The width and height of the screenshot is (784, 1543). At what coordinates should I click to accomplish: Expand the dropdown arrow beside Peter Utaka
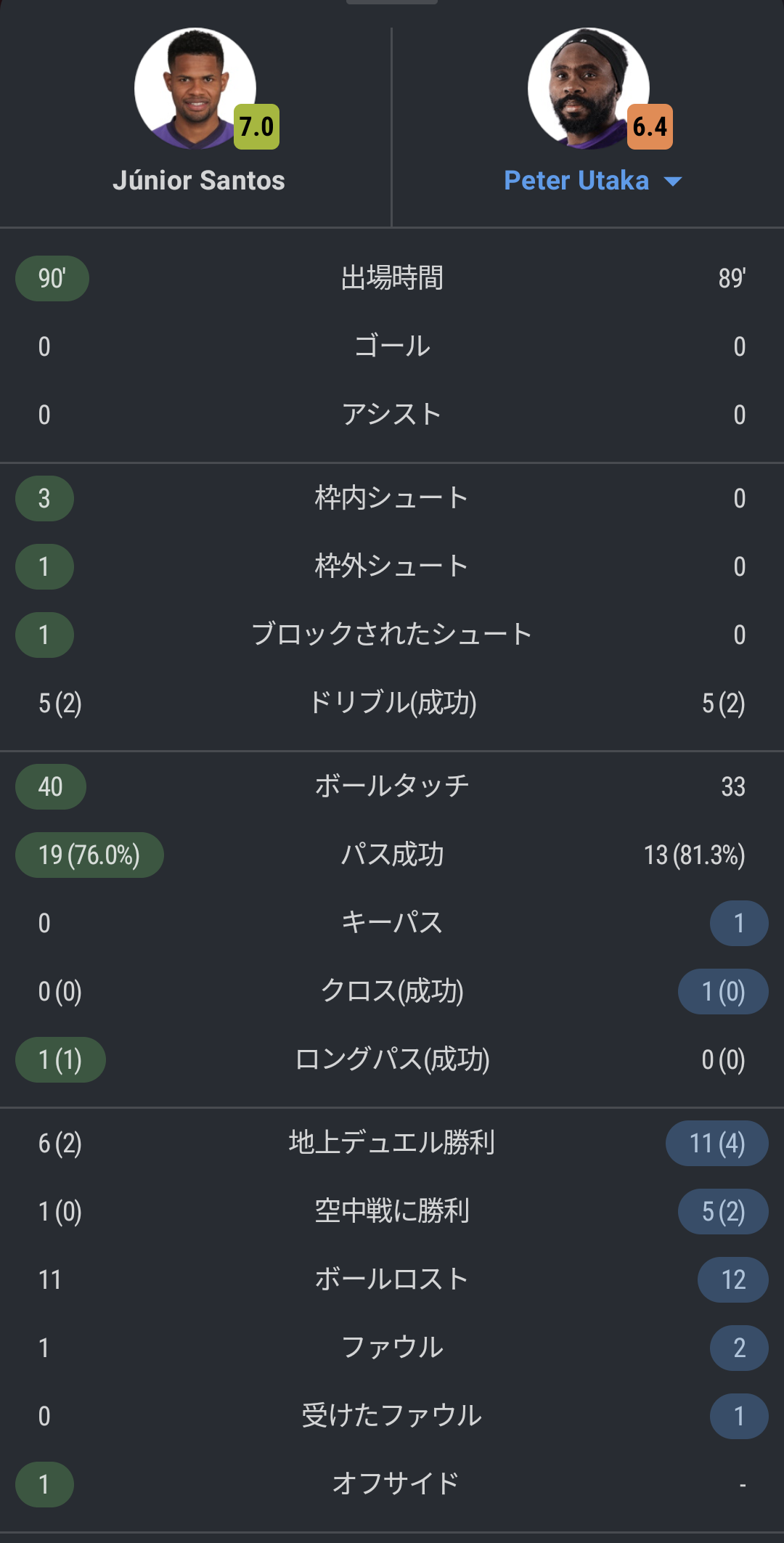click(673, 182)
